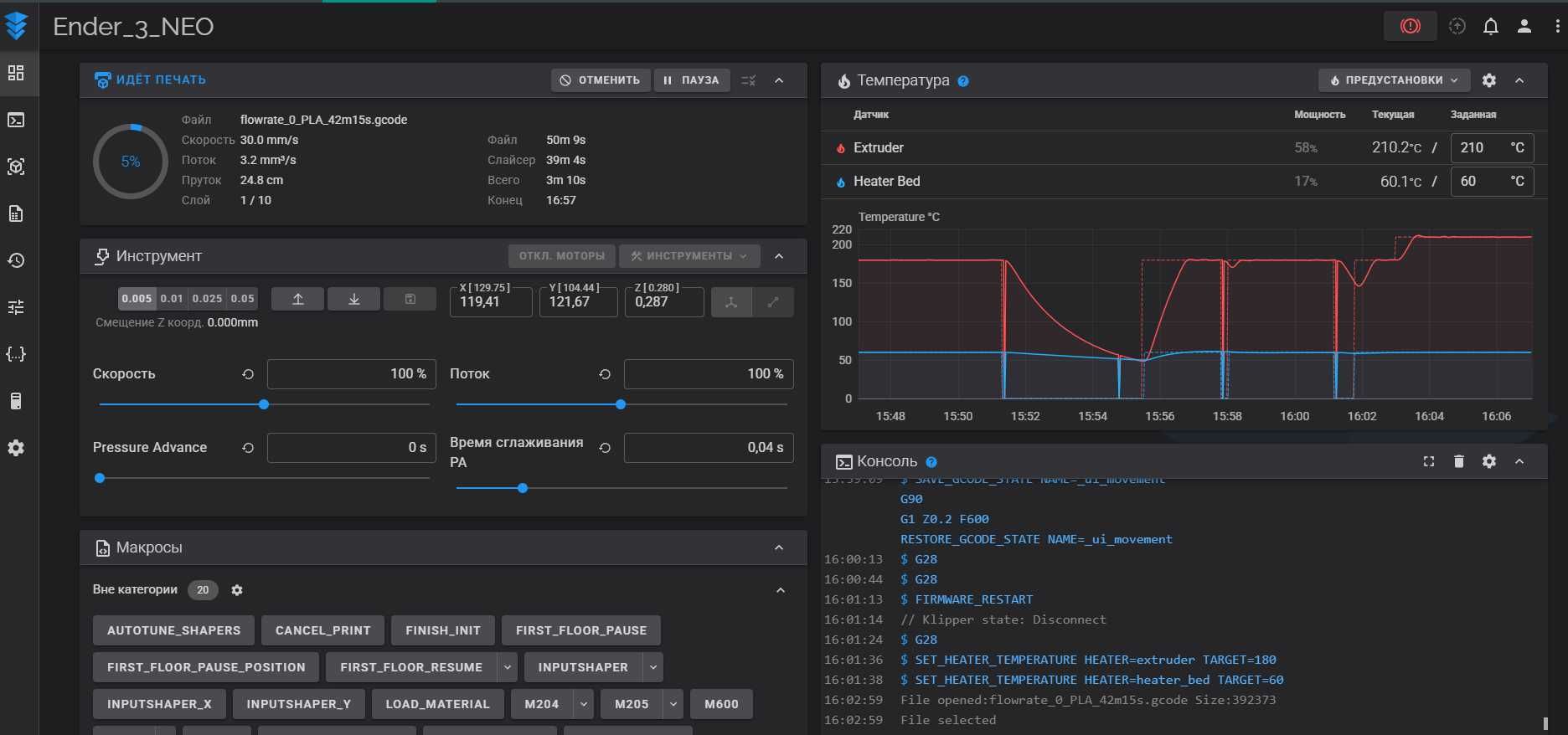Open the ПРЕДУСТАНОВКИ presets dropdown
This screenshot has height=735, width=1568.
(1394, 80)
